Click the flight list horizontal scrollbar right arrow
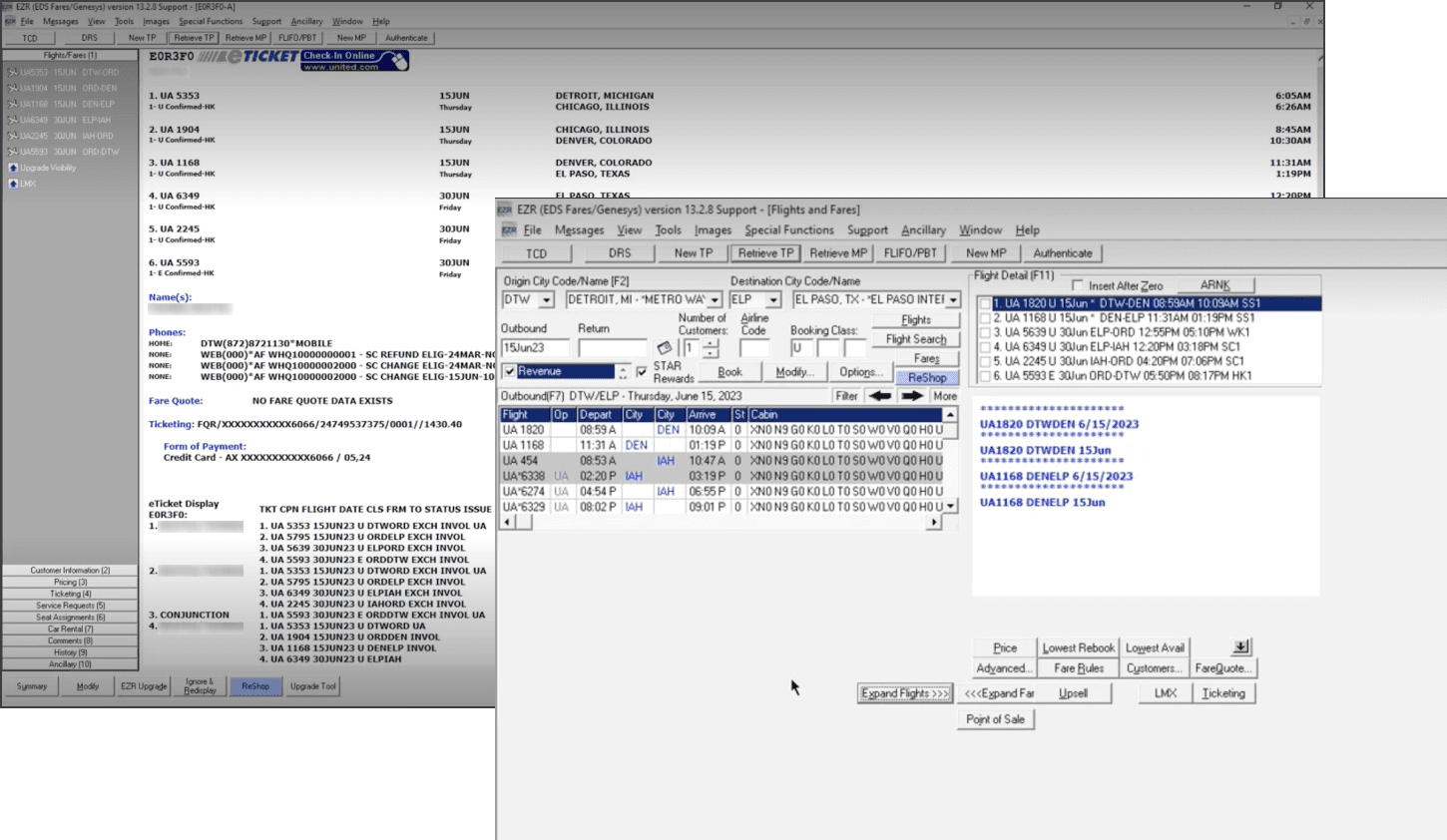Viewport: 1447px width, 840px height. point(934,522)
